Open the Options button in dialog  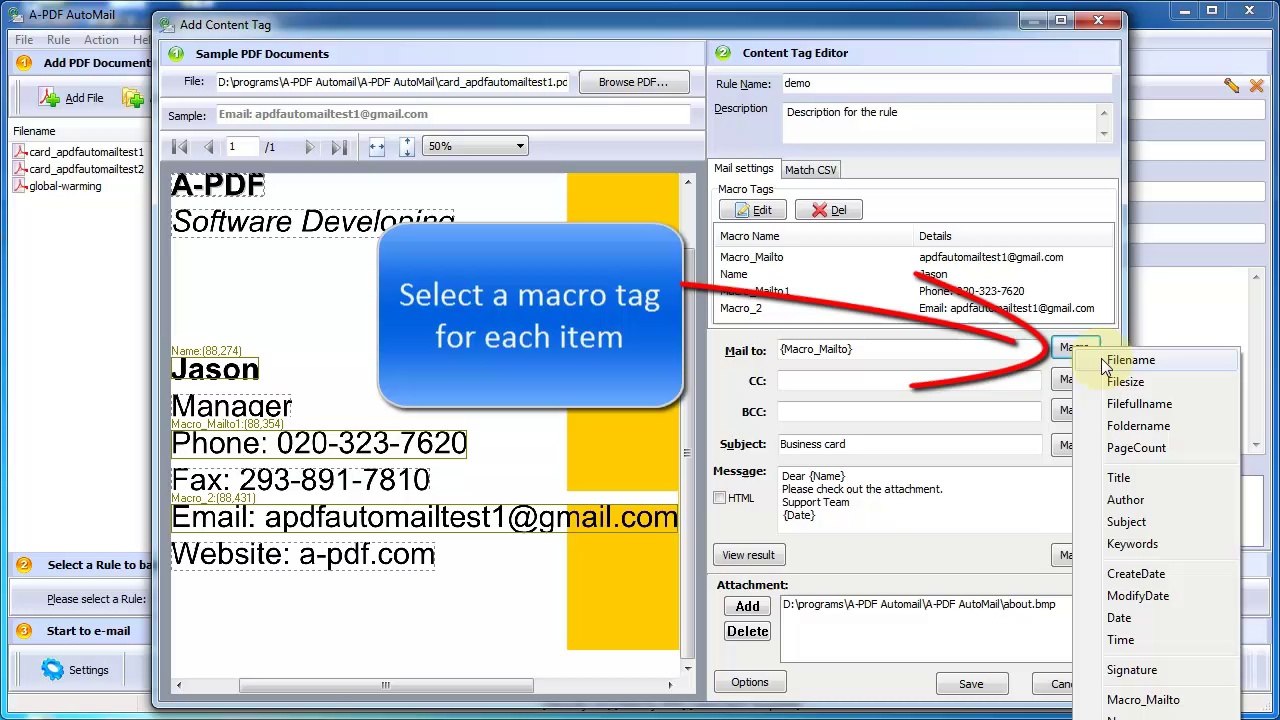point(749,682)
